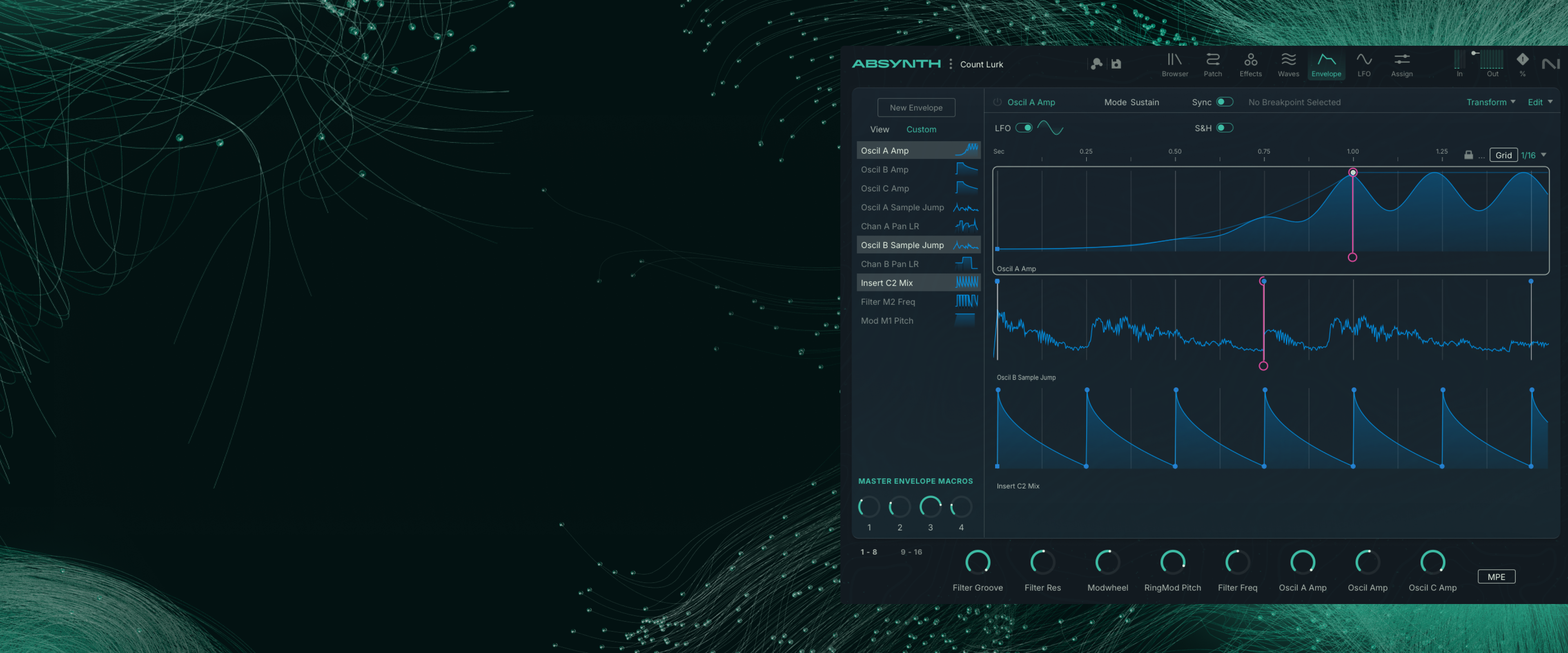Click the lock icon beside Grid

point(1468,155)
